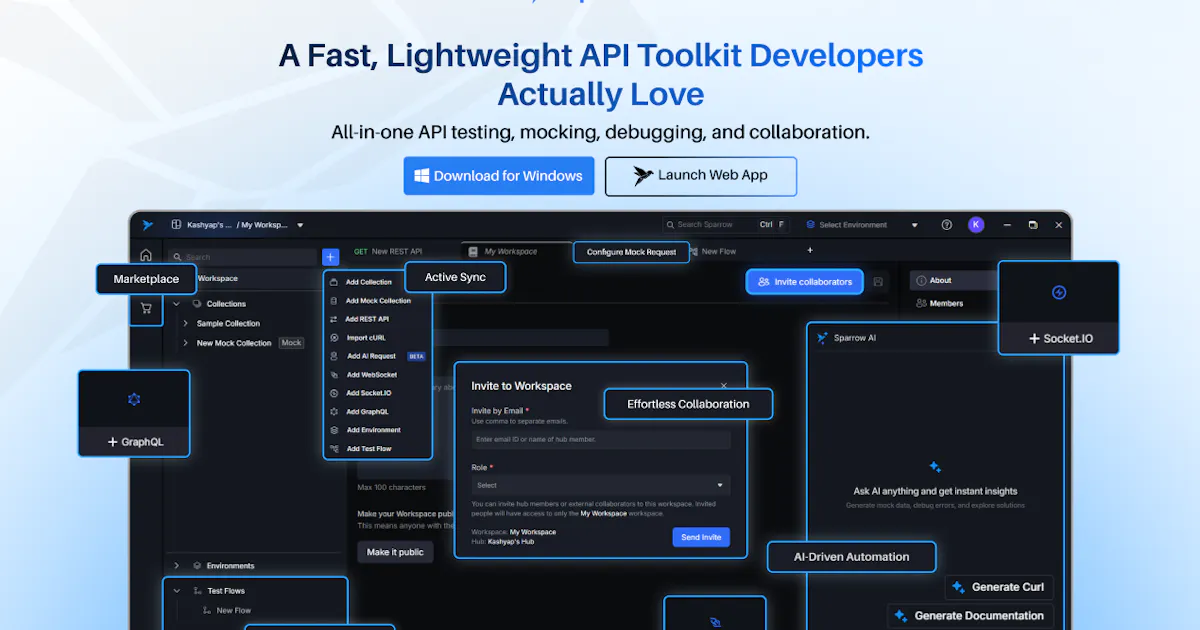Collapse the Test Flows section

coord(177,591)
